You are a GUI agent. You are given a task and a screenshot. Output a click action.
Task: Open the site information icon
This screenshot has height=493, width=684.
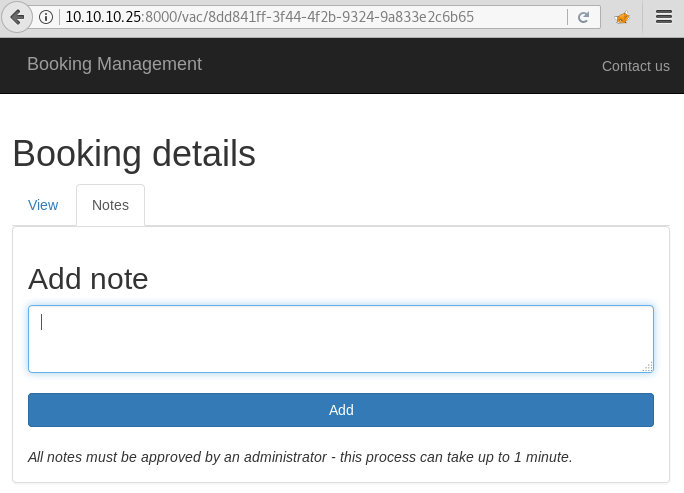pos(47,17)
